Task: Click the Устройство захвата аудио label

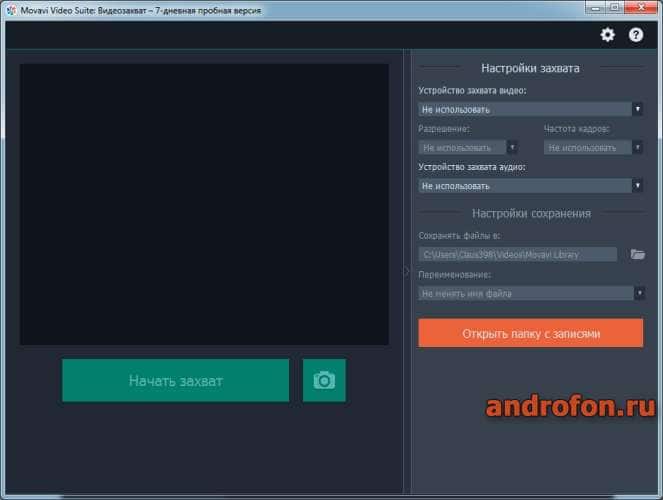Action: pyautogui.click(x=472, y=167)
